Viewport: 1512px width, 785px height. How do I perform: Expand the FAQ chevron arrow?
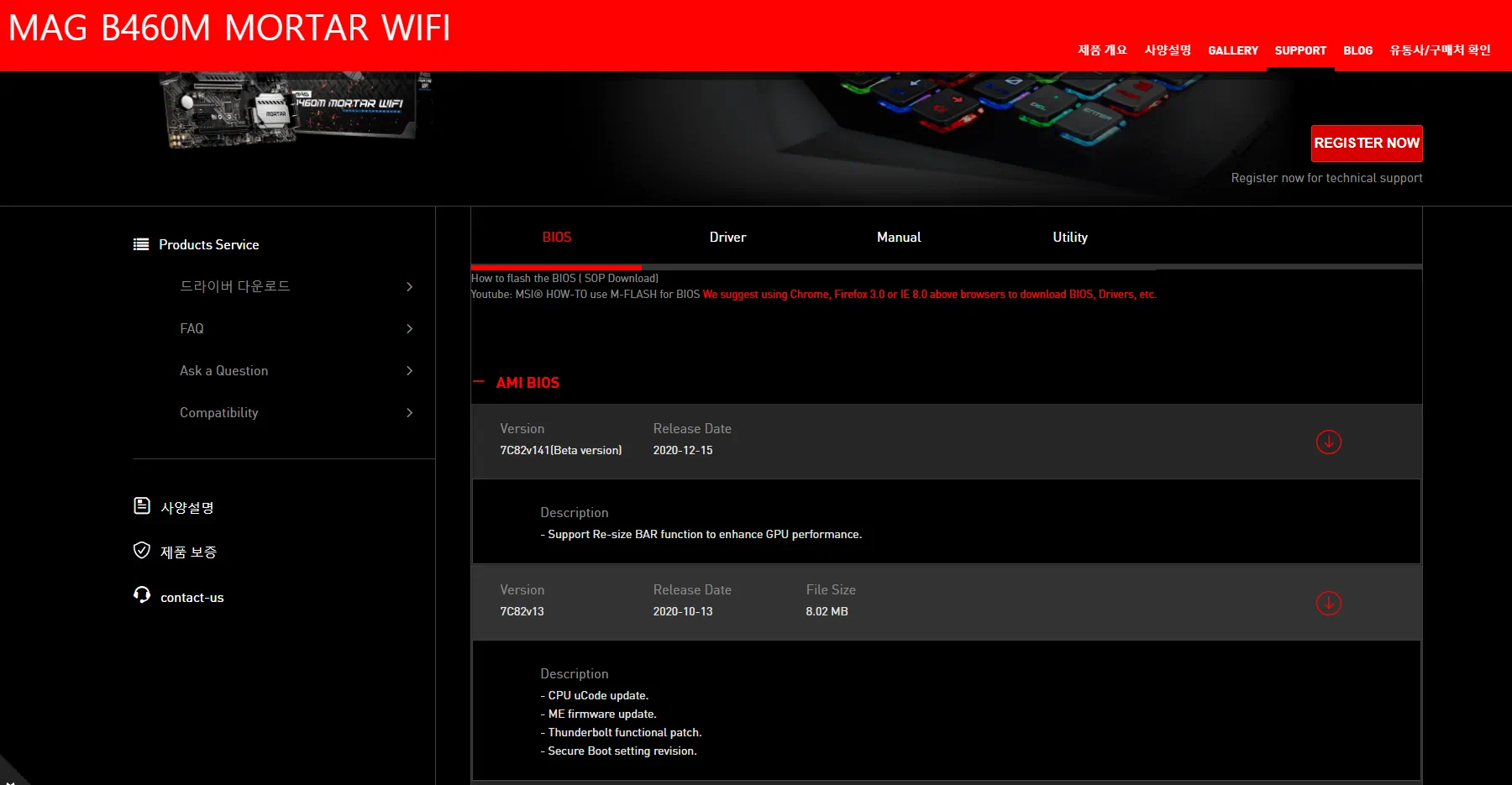pyautogui.click(x=409, y=328)
